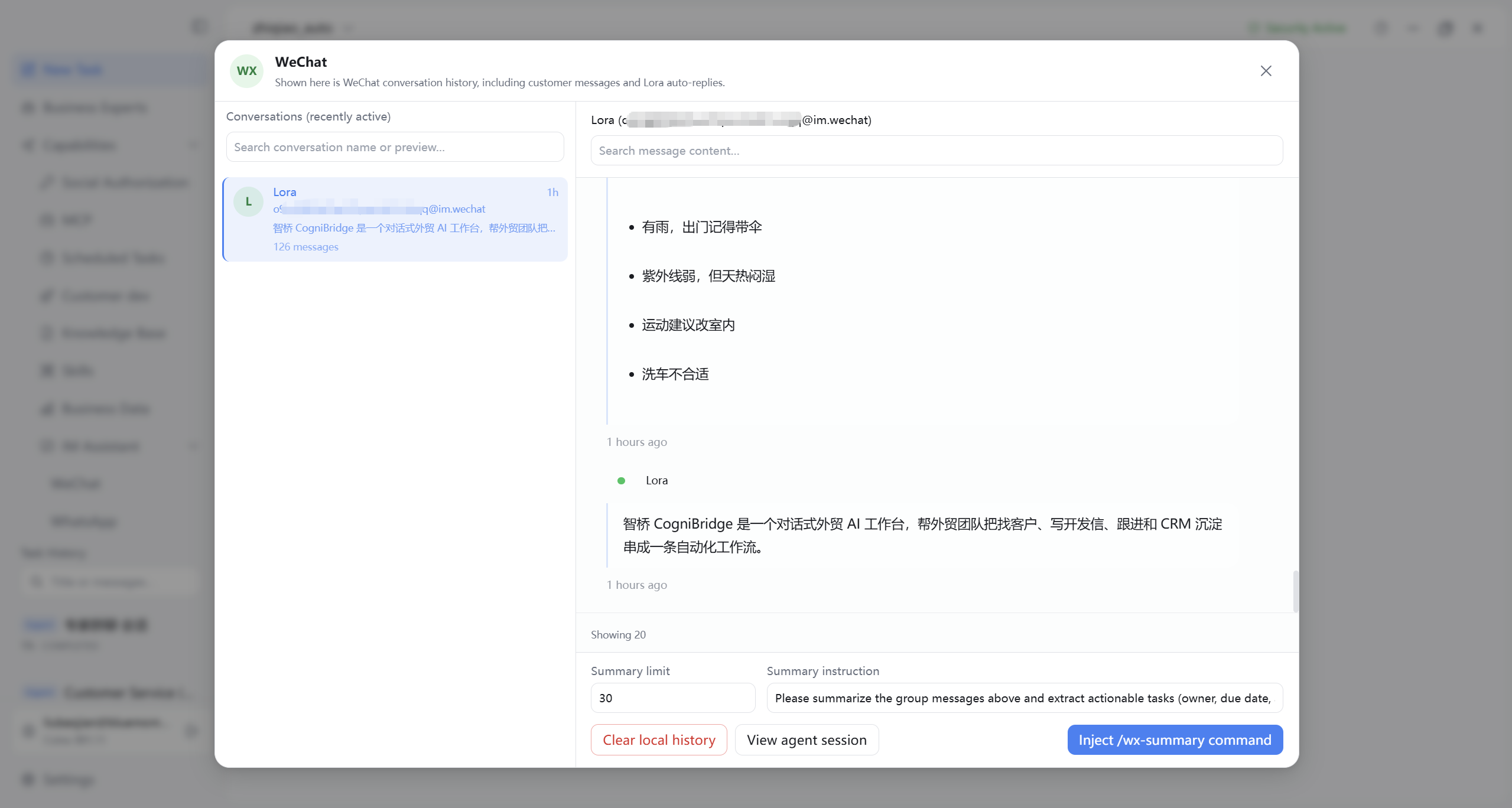Click the WX avatar icon in header
Screen dimensions: 1512x808
(x=246, y=71)
